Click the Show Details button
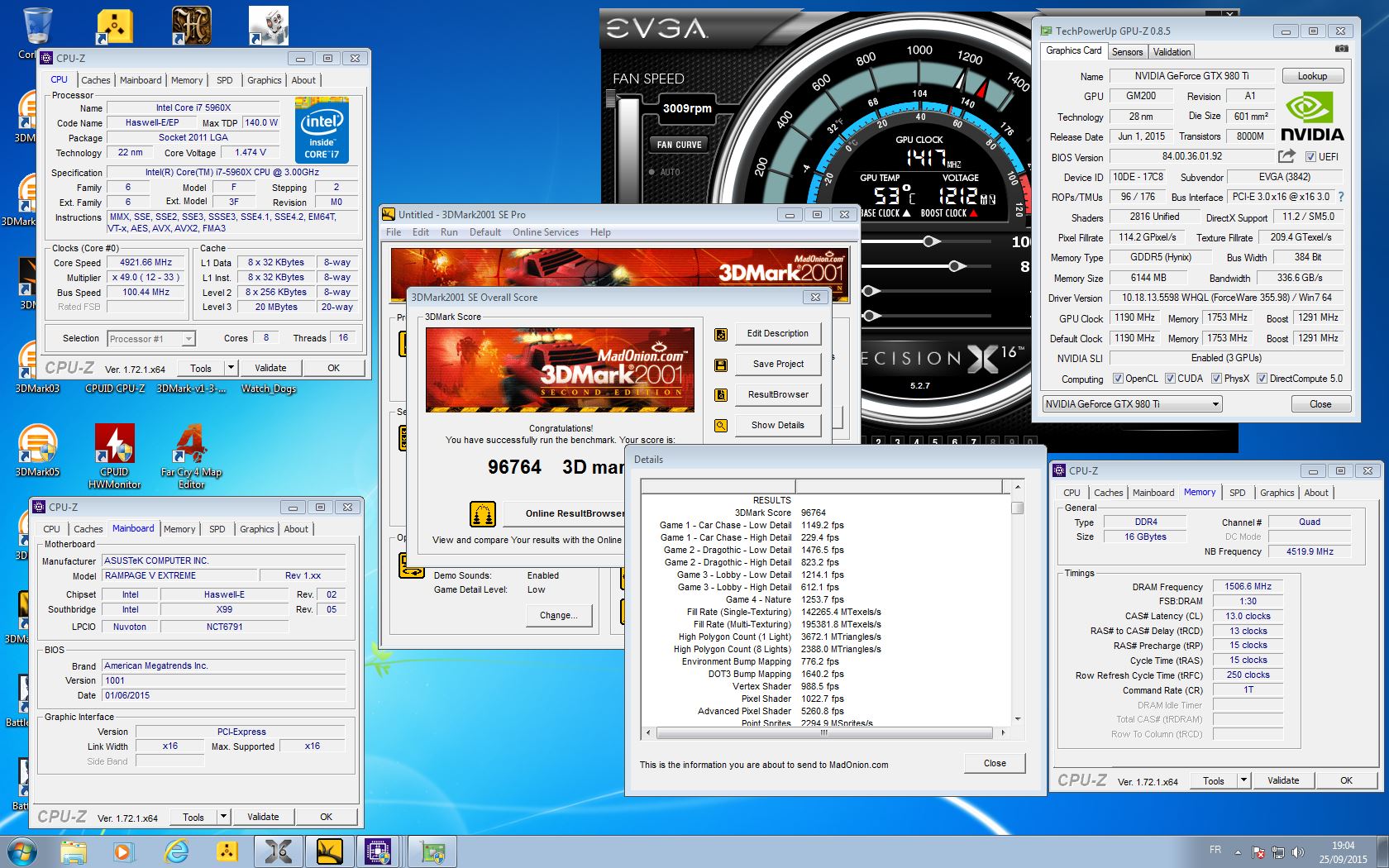Image resolution: width=1389 pixels, height=868 pixels. coord(777,425)
